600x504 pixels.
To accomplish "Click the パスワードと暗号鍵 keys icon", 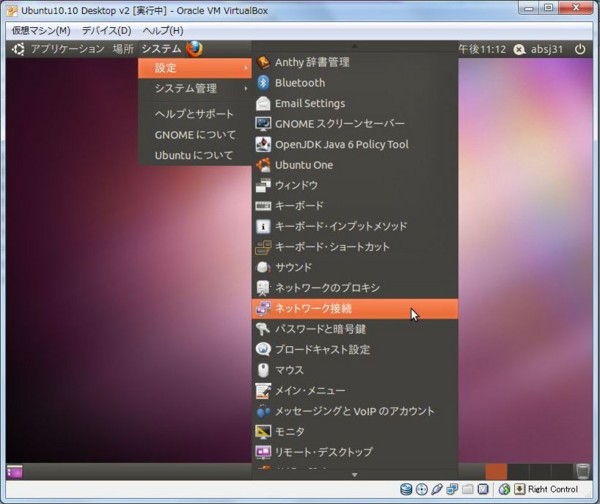I will tap(263, 329).
